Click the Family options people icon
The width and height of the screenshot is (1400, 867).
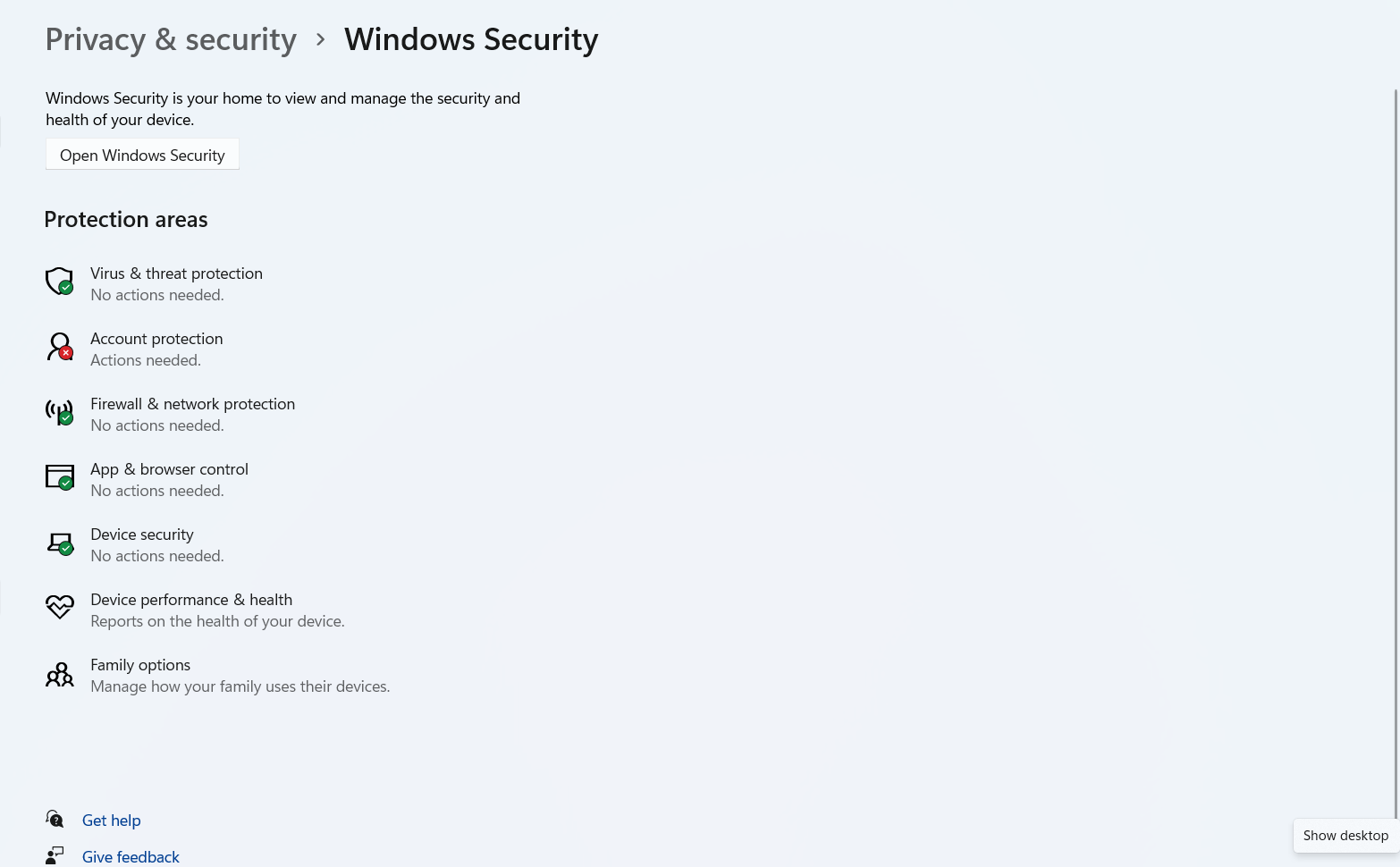coord(59,674)
